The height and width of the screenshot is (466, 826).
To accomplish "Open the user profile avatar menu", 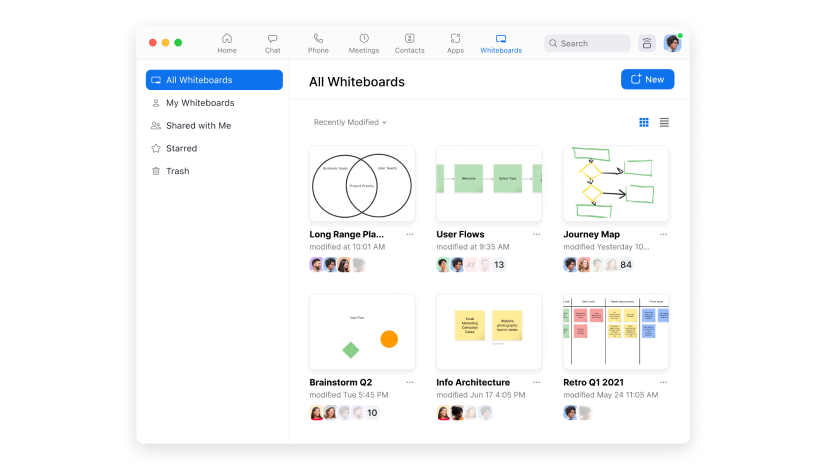I will tap(672, 43).
